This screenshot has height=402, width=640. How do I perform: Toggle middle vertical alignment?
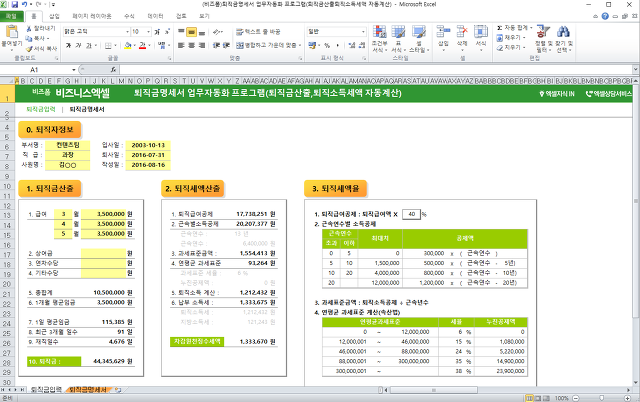coord(191,31)
